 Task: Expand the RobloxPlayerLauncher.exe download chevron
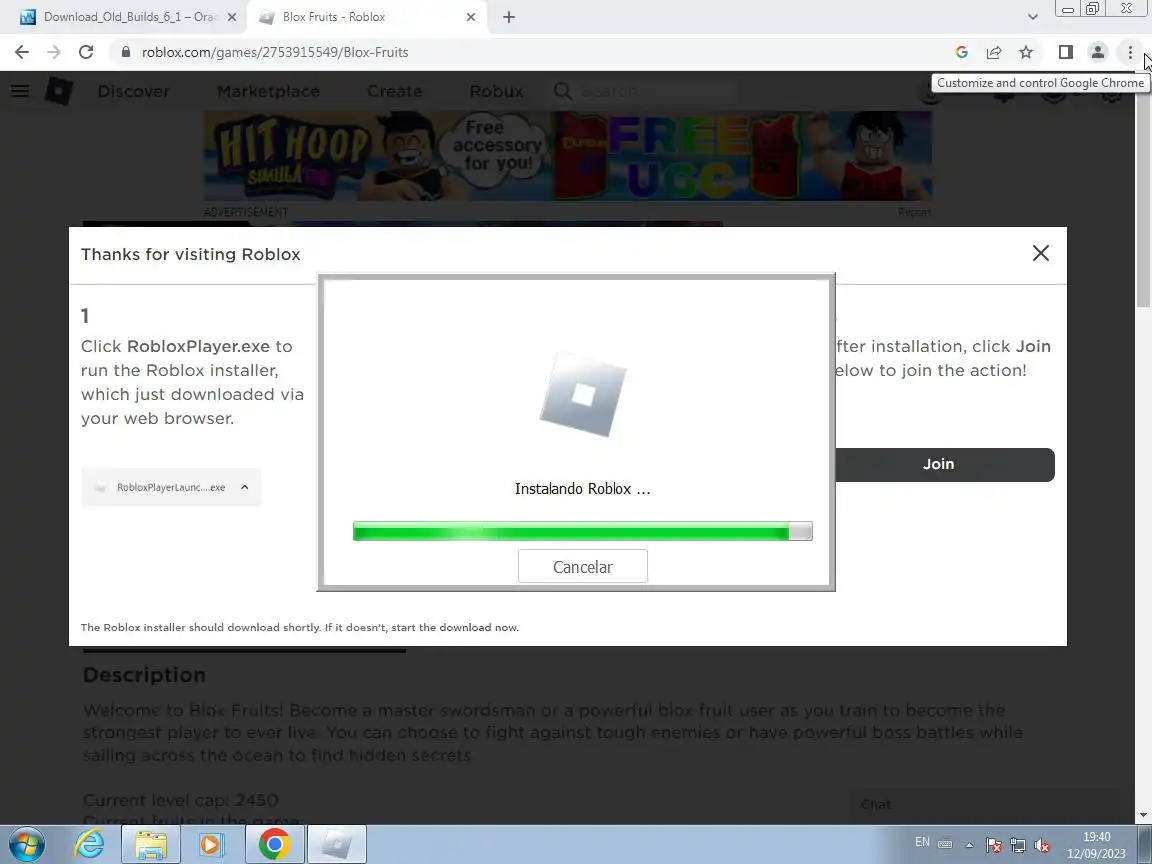pos(245,487)
